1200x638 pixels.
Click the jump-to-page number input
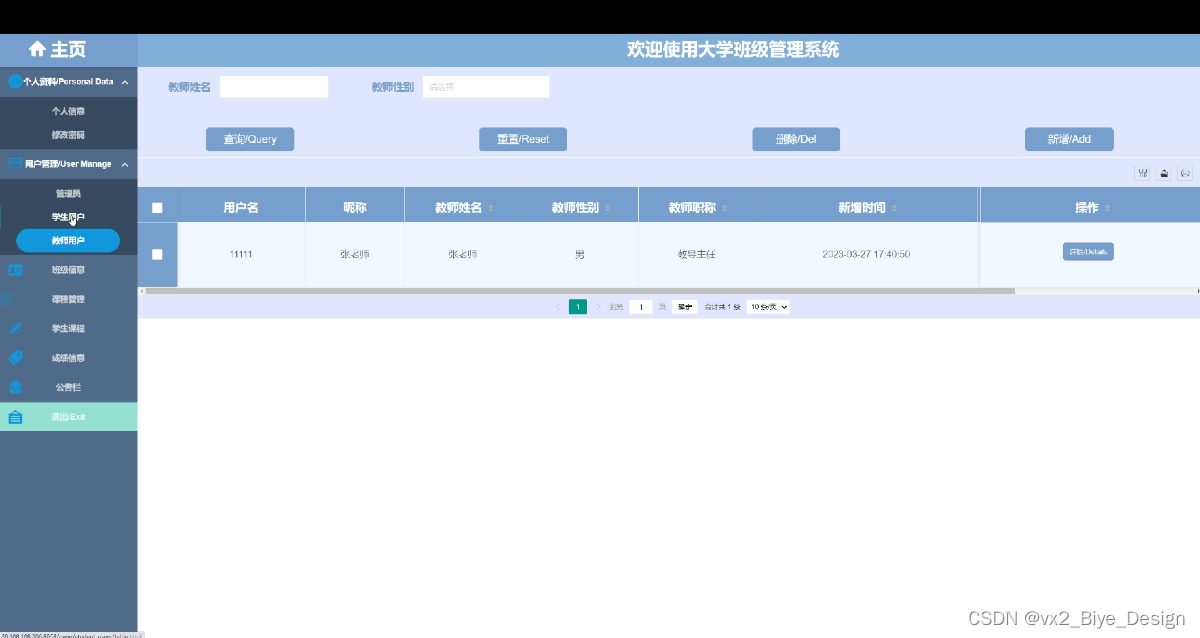(641, 307)
